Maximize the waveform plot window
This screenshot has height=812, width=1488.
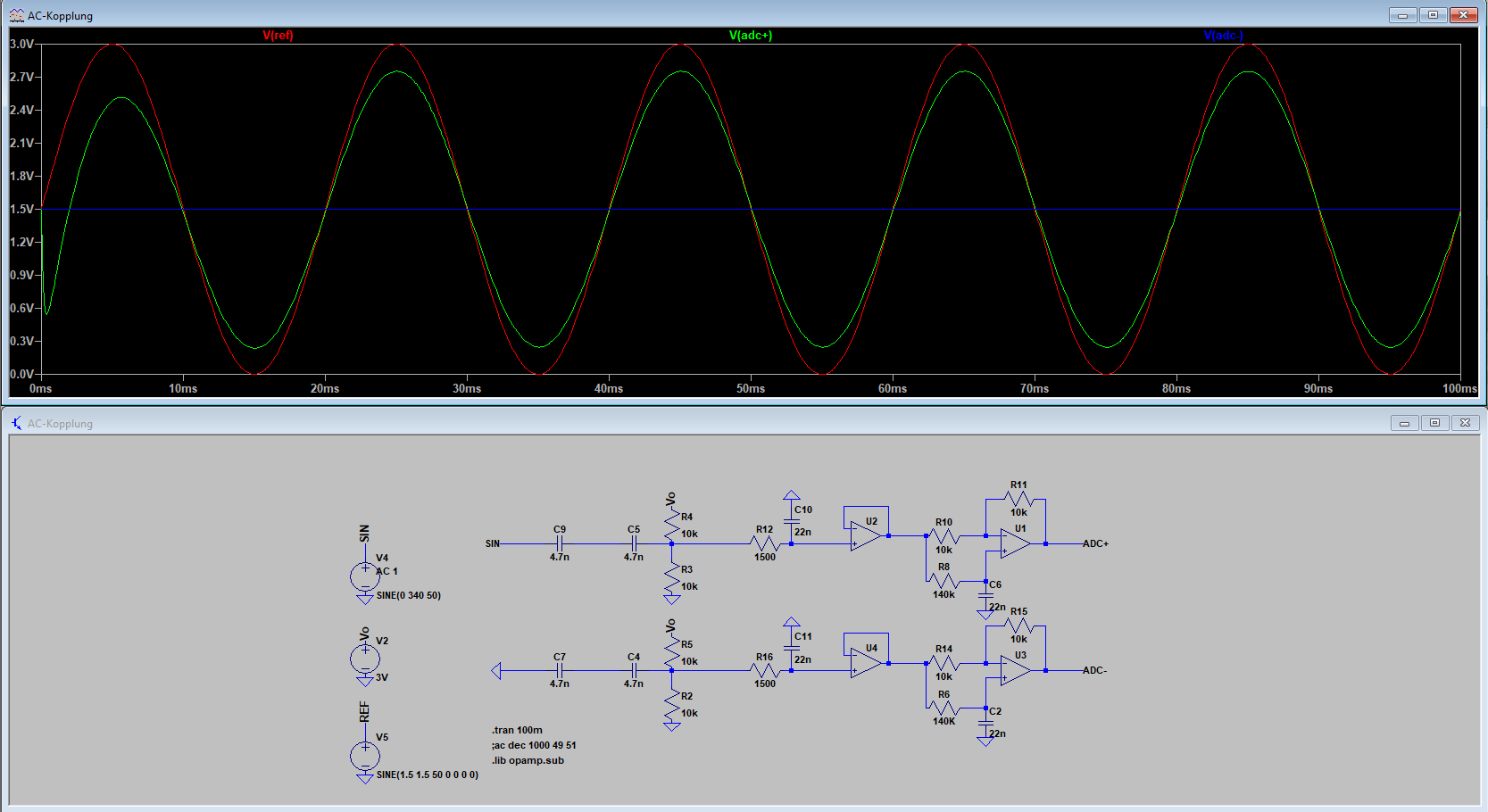pos(1434,15)
